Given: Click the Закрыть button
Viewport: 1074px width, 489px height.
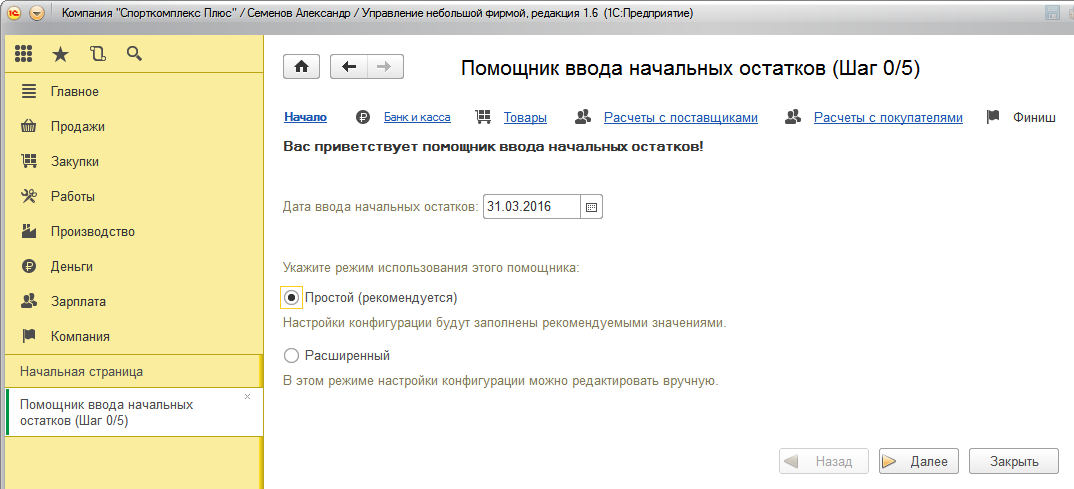Looking at the screenshot, I should coord(1014,462).
